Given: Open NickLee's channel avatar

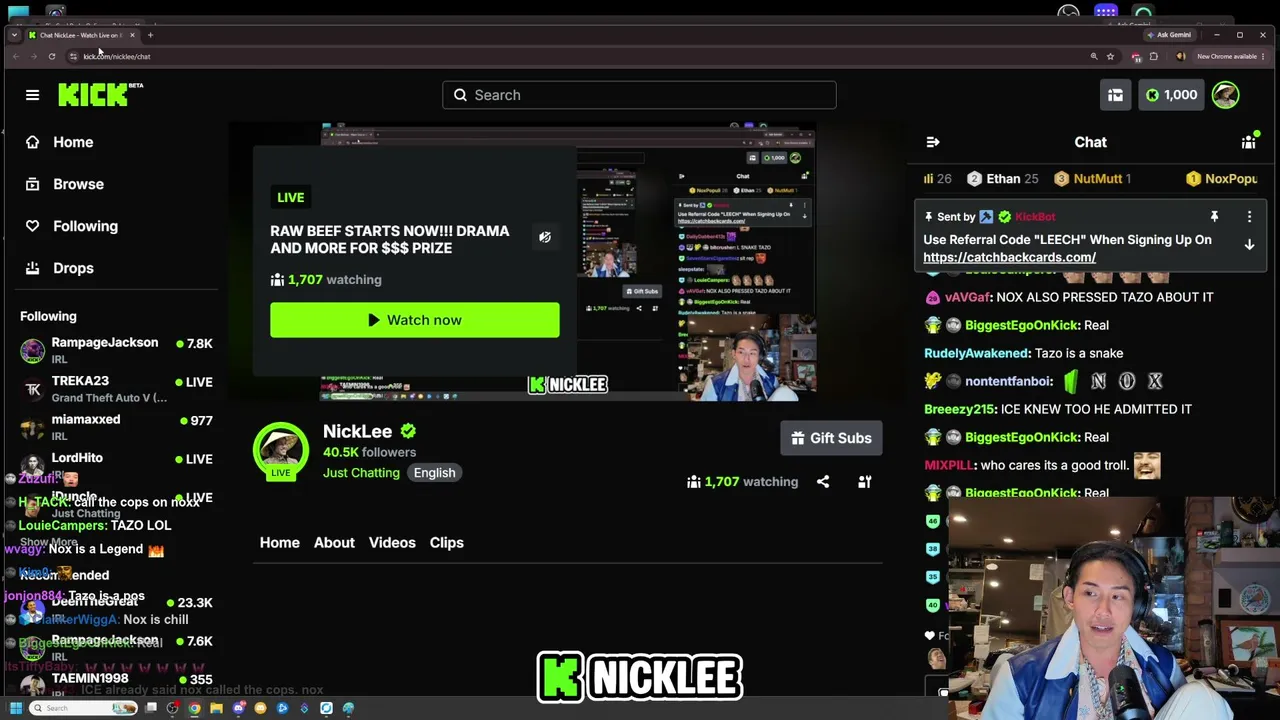Looking at the screenshot, I should pyautogui.click(x=281, y=451).
